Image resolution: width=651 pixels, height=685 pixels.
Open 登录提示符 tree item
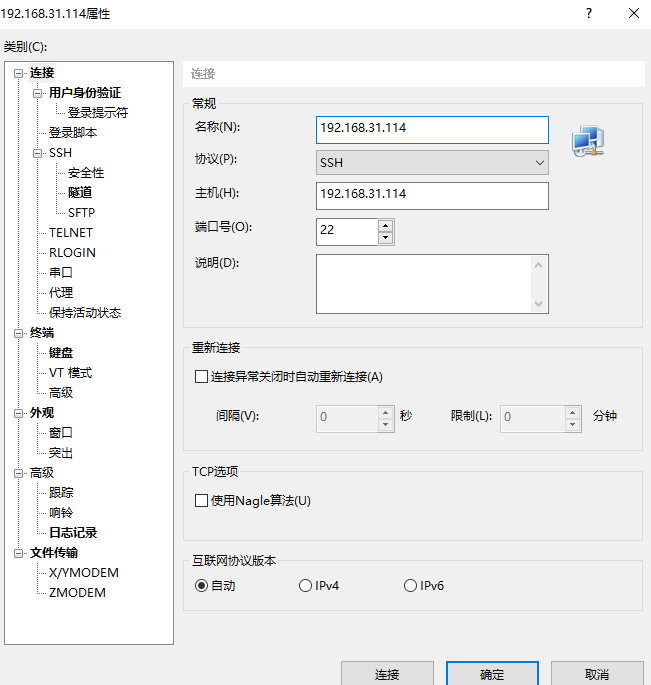coord(98,113)
